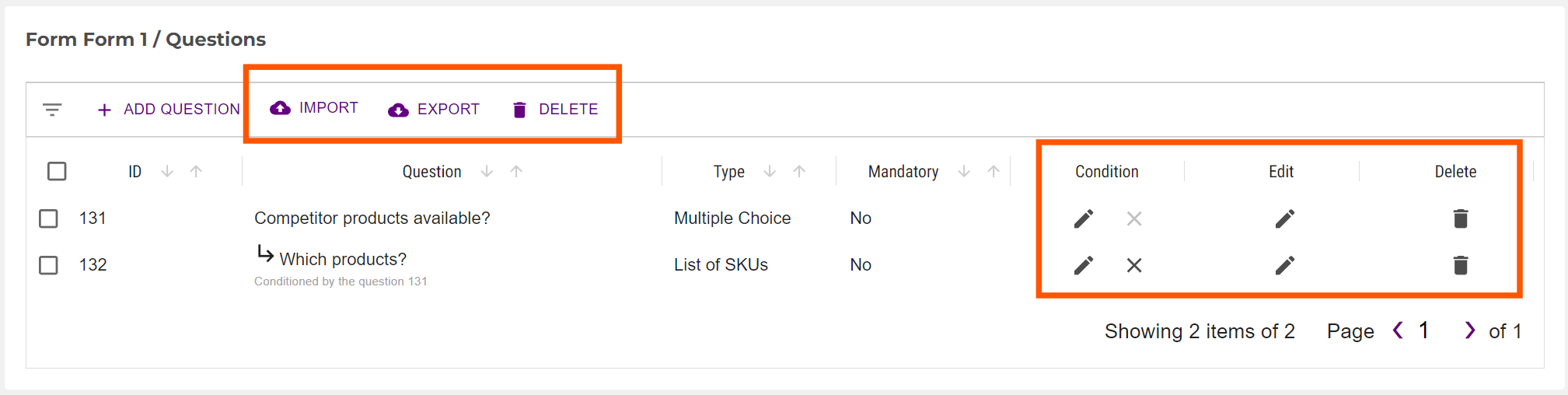Edit the 'Which products?' question

tap(1284, 265)
